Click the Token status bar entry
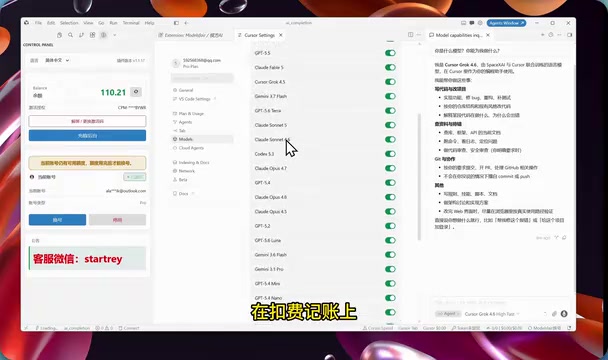608x360 pixels. pos(466,328)
